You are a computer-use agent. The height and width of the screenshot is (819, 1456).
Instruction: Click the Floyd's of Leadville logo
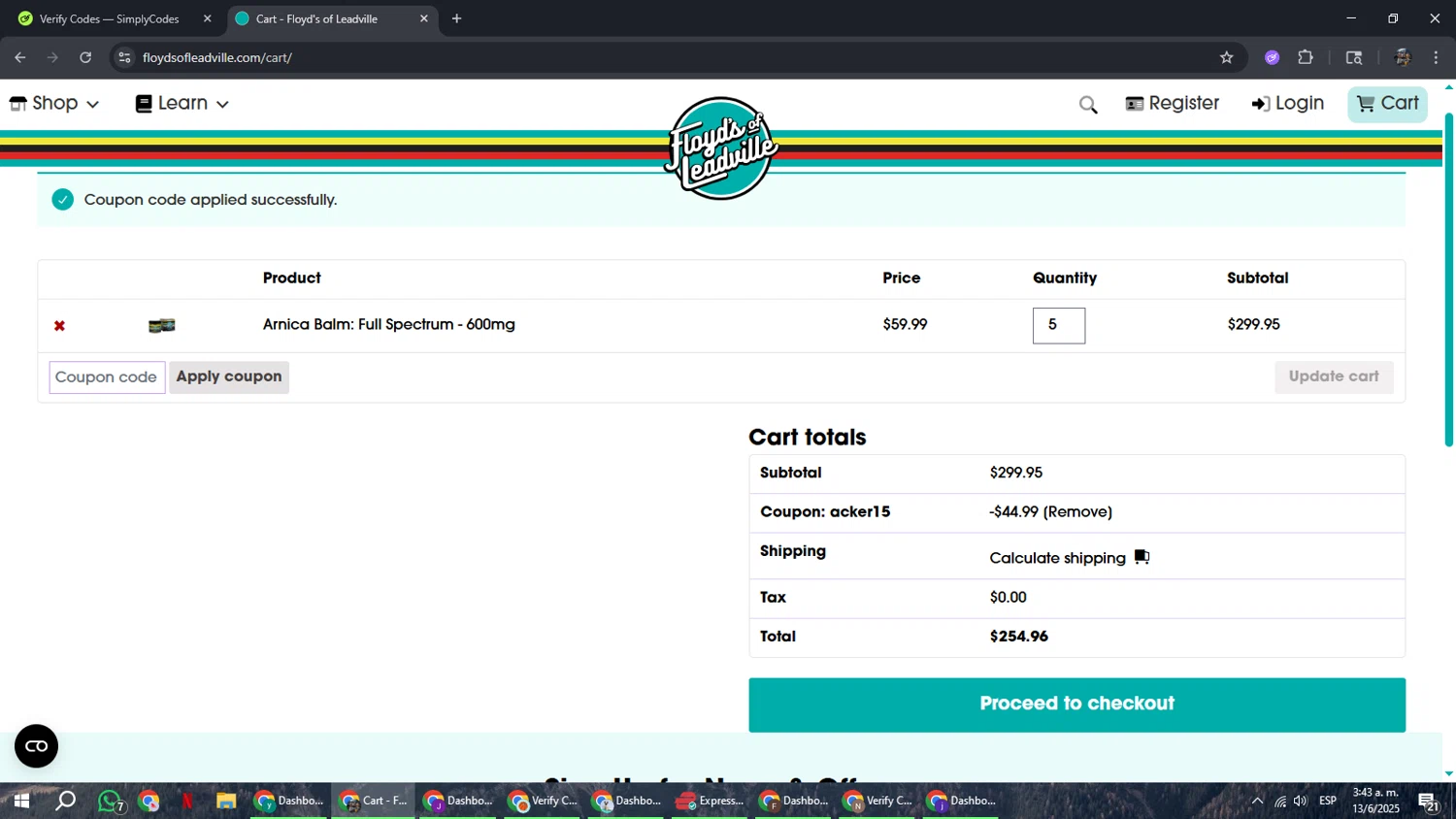click(720, 147)
